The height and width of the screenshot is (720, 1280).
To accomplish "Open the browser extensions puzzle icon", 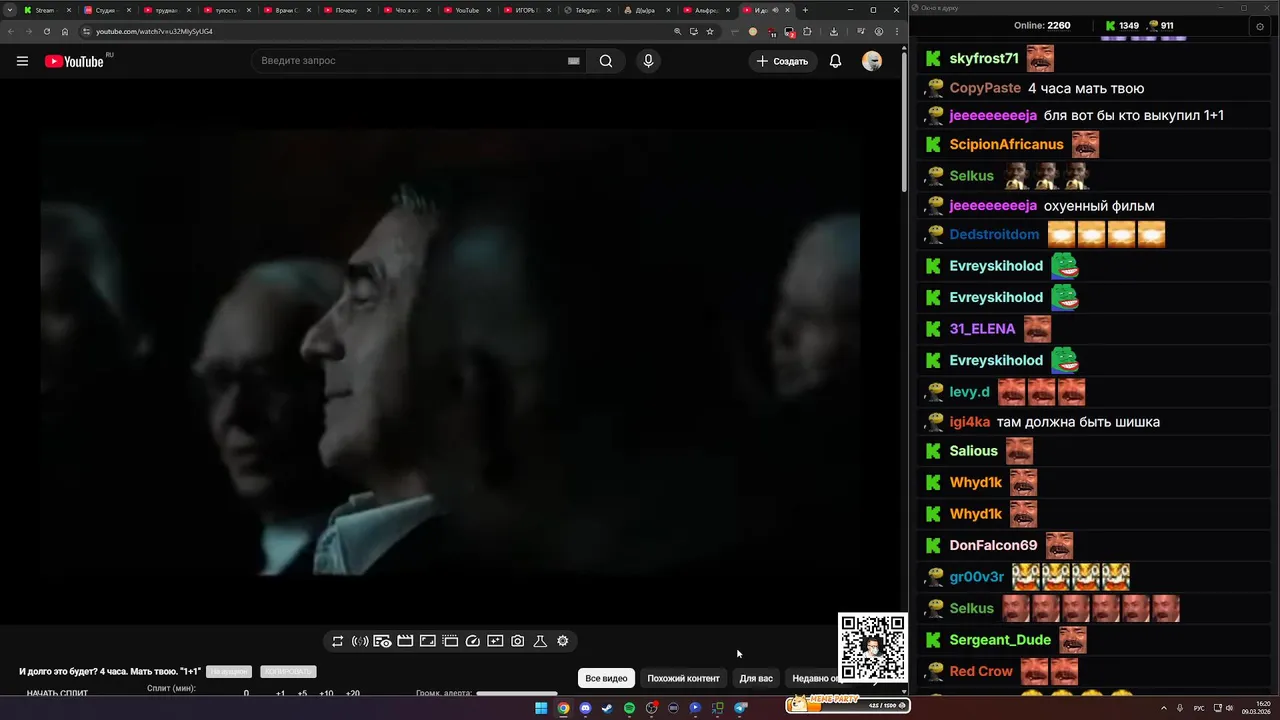I will point(808,31).
